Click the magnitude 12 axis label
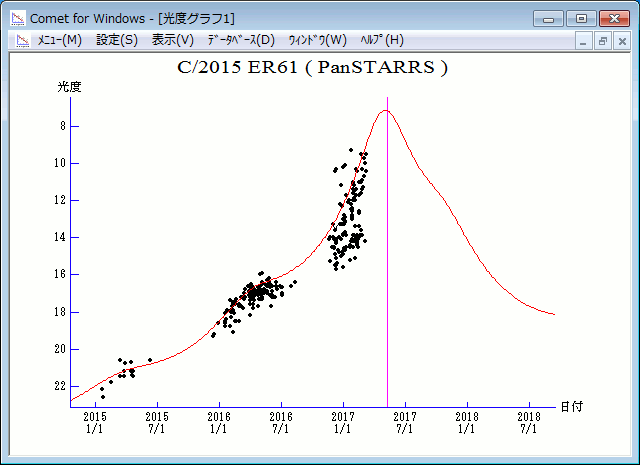This screenshot has height=465, width=640. tap(60, 200)
